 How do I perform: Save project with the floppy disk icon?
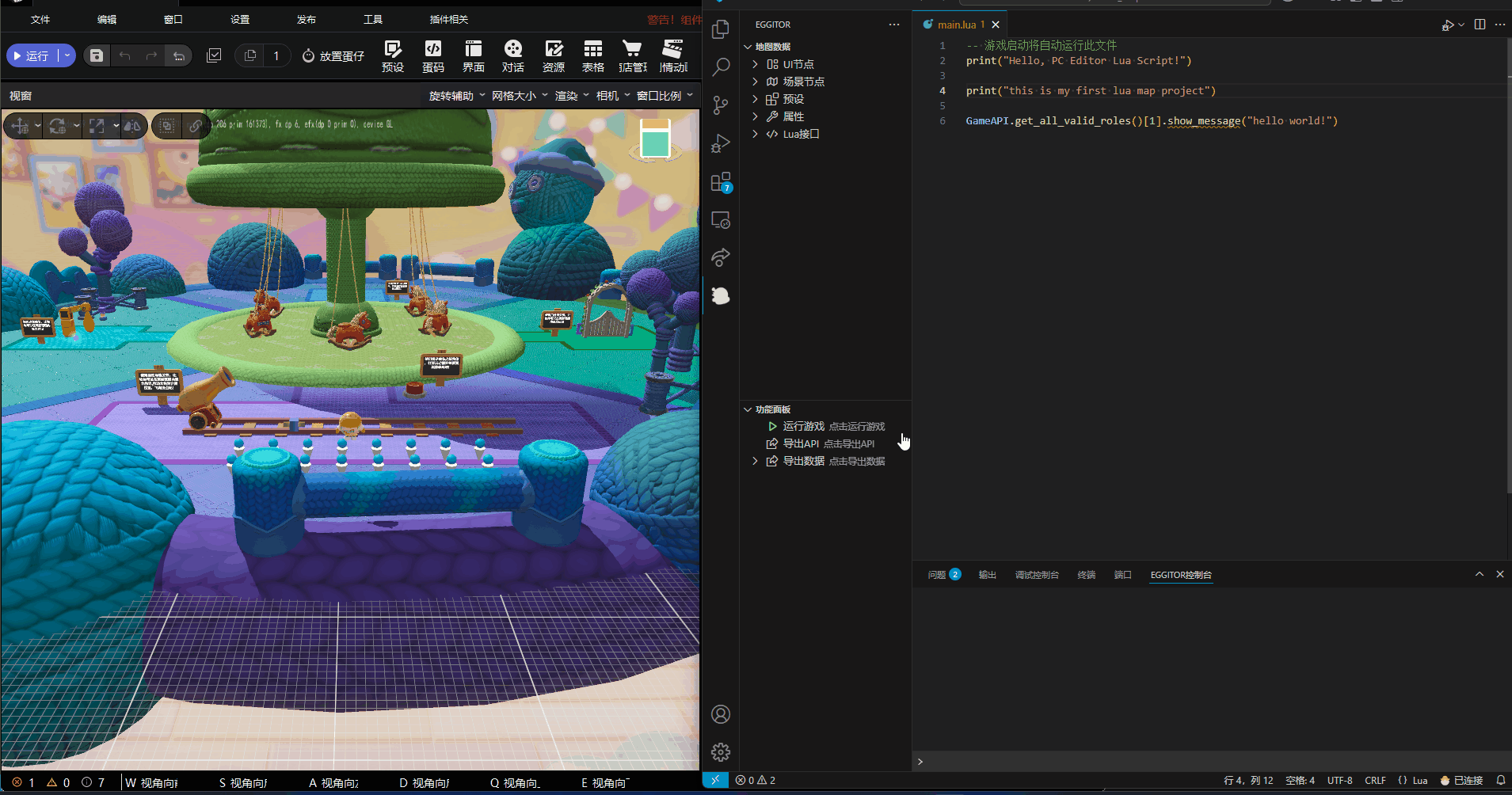(97, 55)
